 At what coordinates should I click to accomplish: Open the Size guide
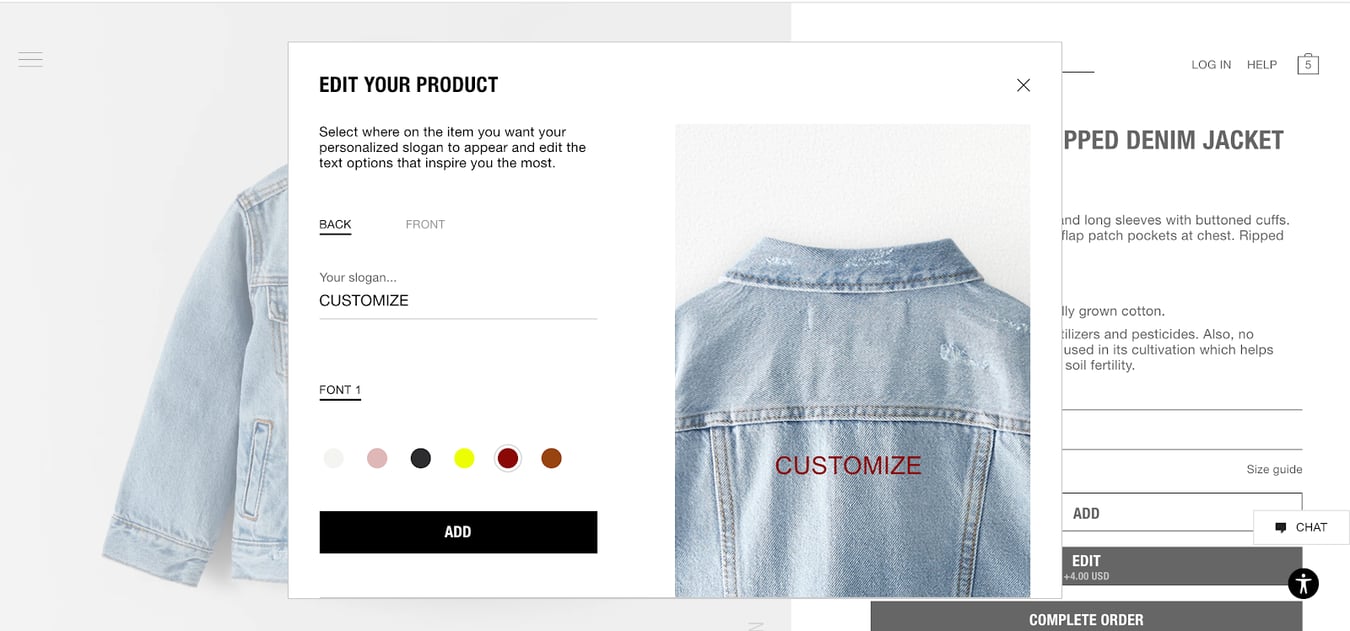click(1274, 469)
